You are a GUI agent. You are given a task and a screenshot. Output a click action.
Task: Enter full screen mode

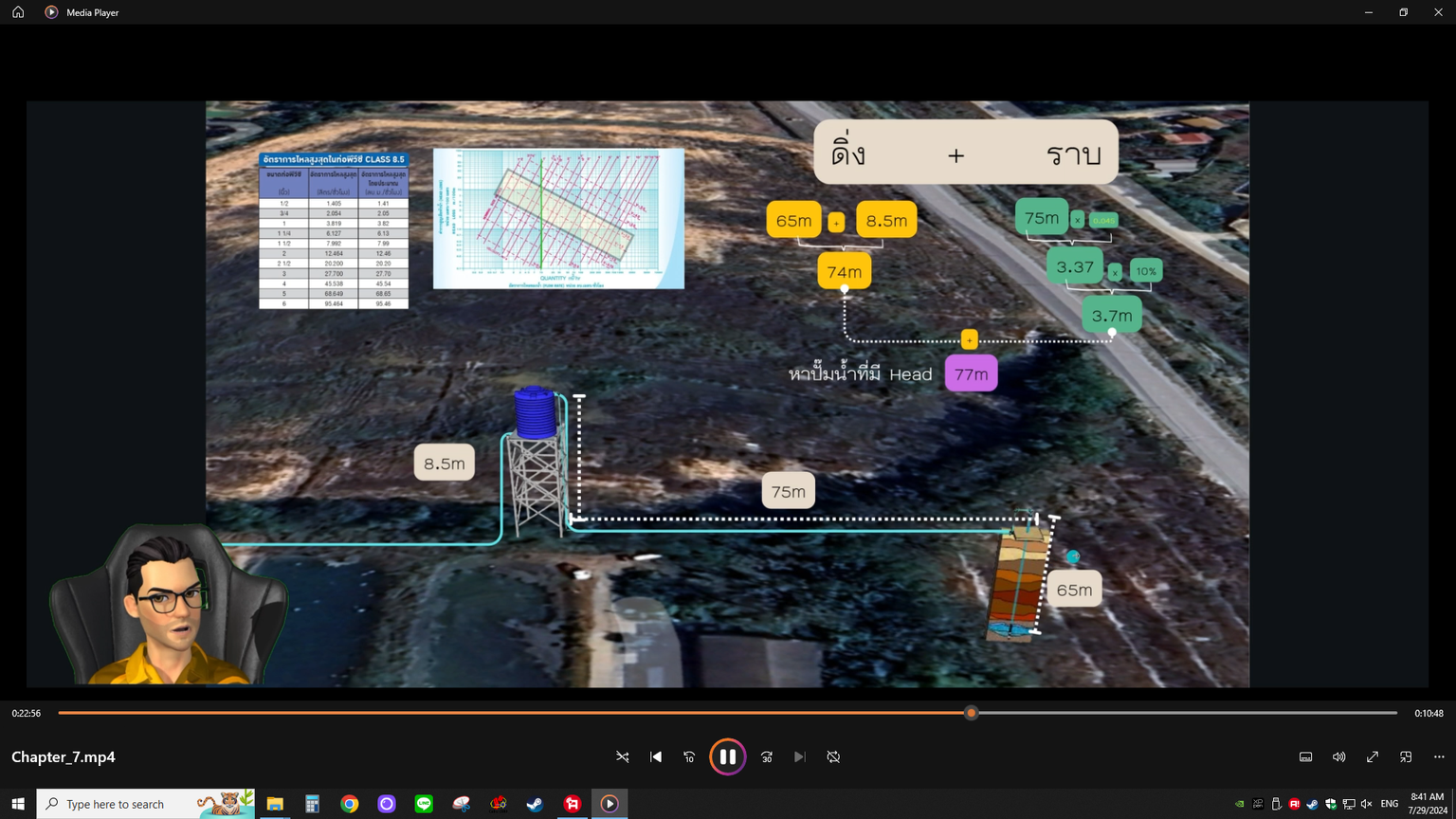pos(1372,756)
